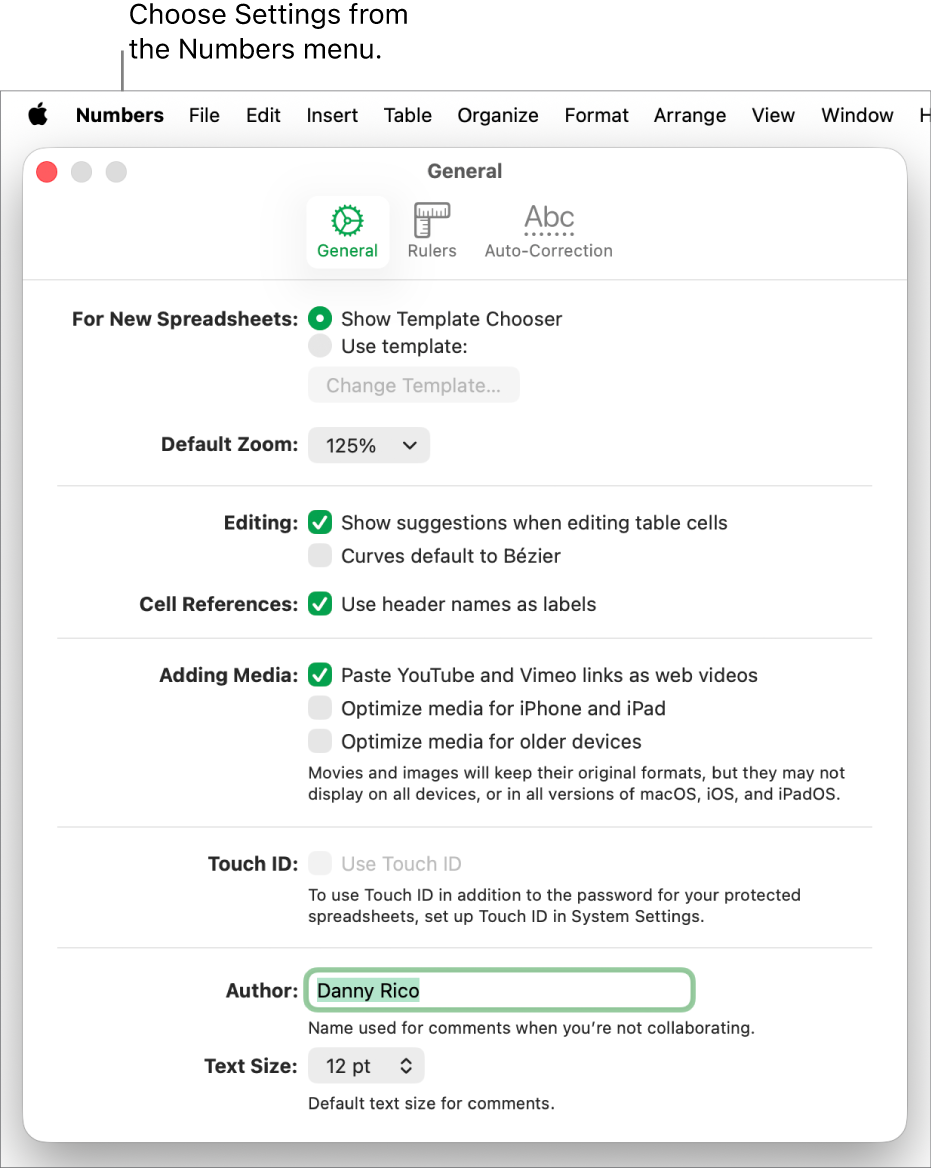Open the Table menu
This screenshot has width=931, height=1168.
coord(408,115)
